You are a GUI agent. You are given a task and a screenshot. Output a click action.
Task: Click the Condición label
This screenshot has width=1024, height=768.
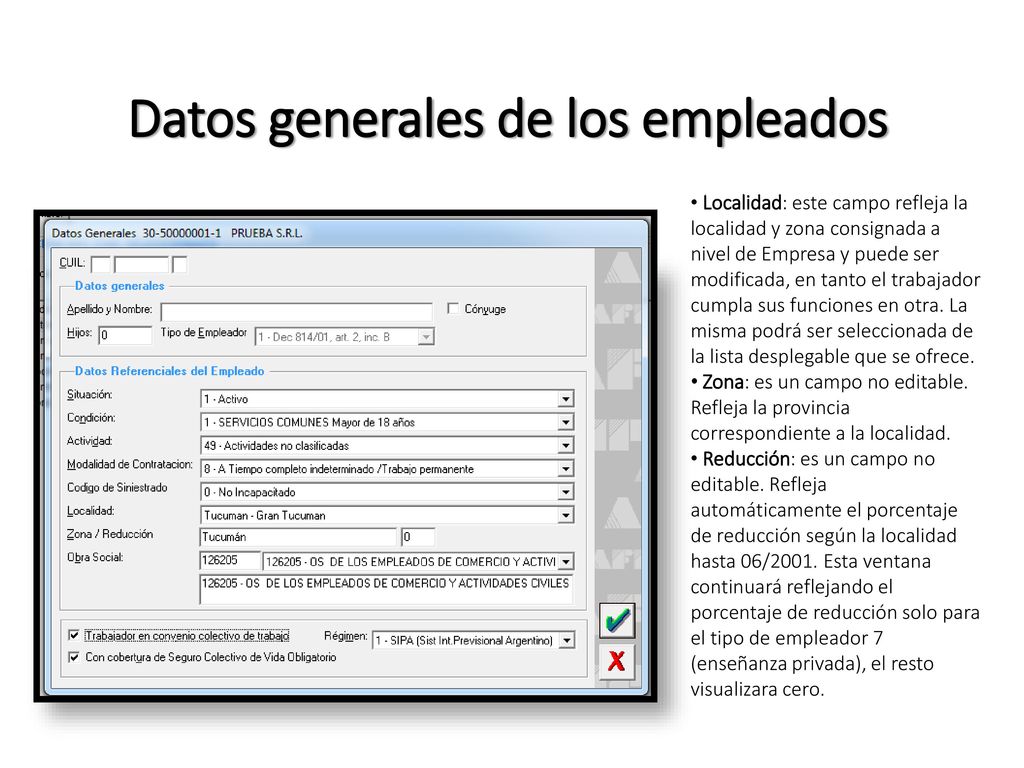[x=91, y=418]
